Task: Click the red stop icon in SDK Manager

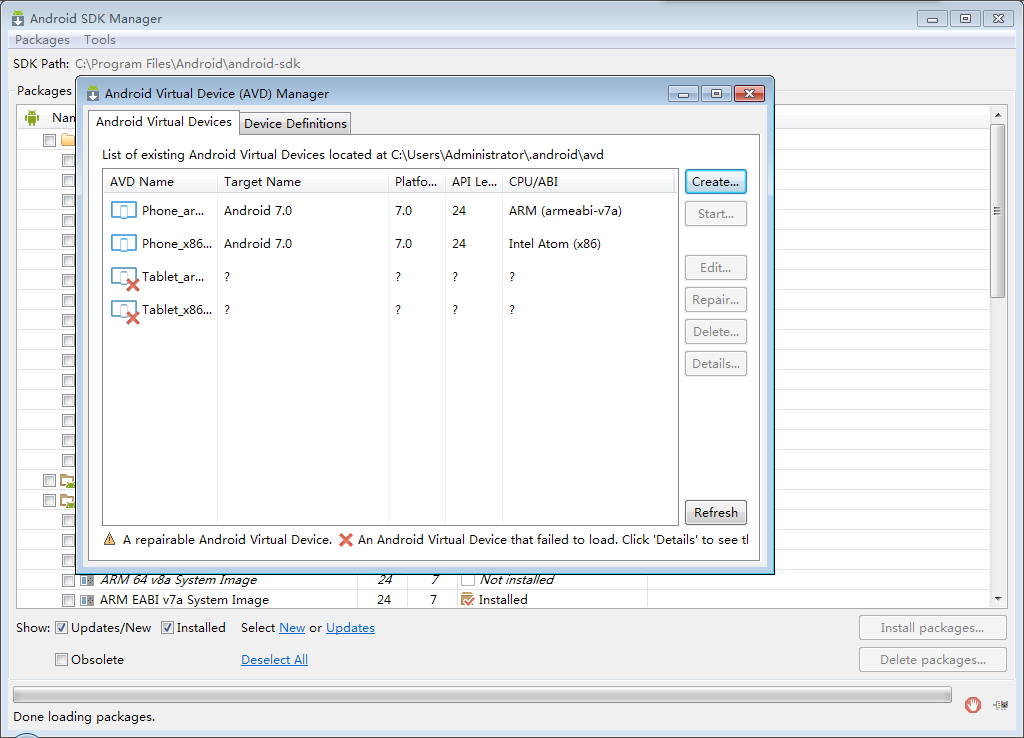Action: click(973, 705)
